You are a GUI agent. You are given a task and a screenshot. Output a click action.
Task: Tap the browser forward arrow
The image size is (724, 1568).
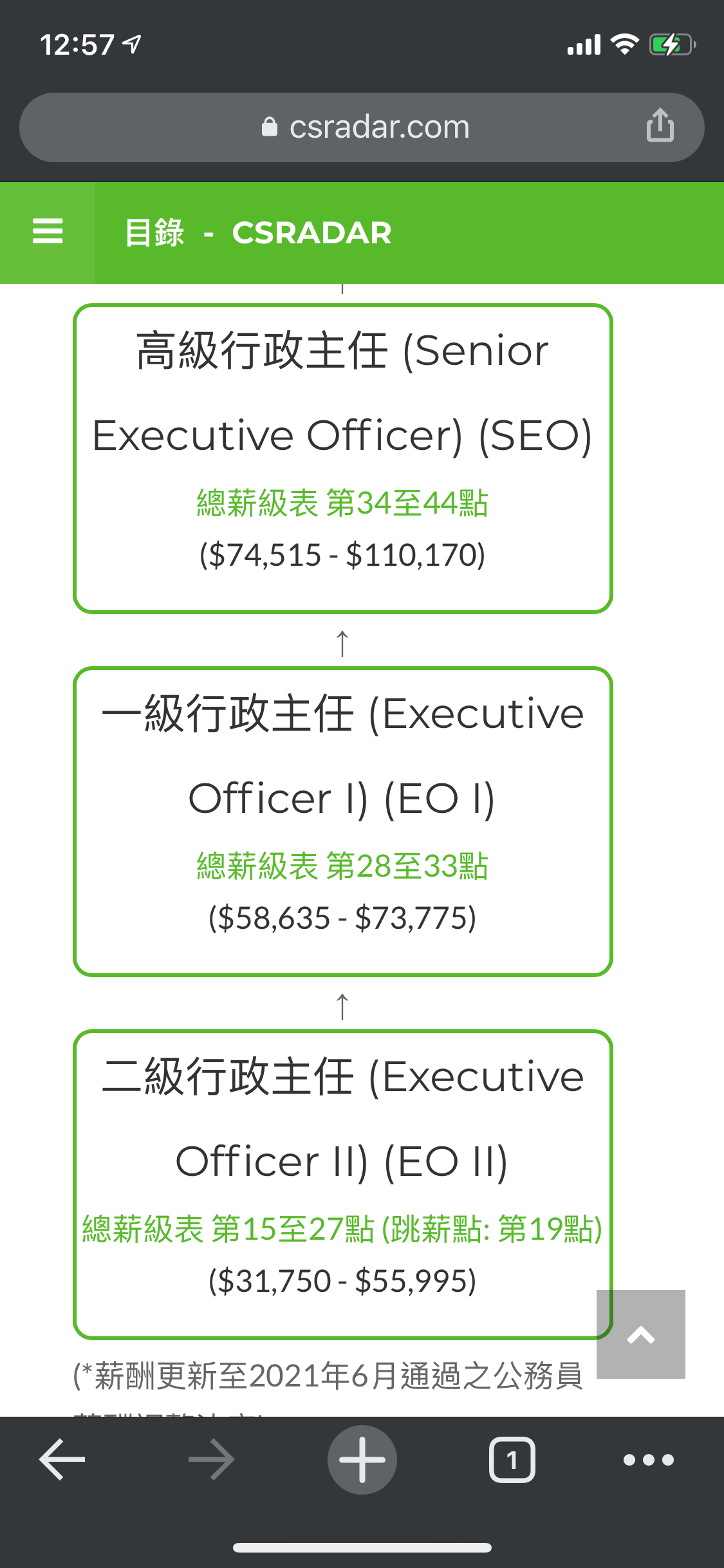pyautogui.click(x=212, y=1459)
